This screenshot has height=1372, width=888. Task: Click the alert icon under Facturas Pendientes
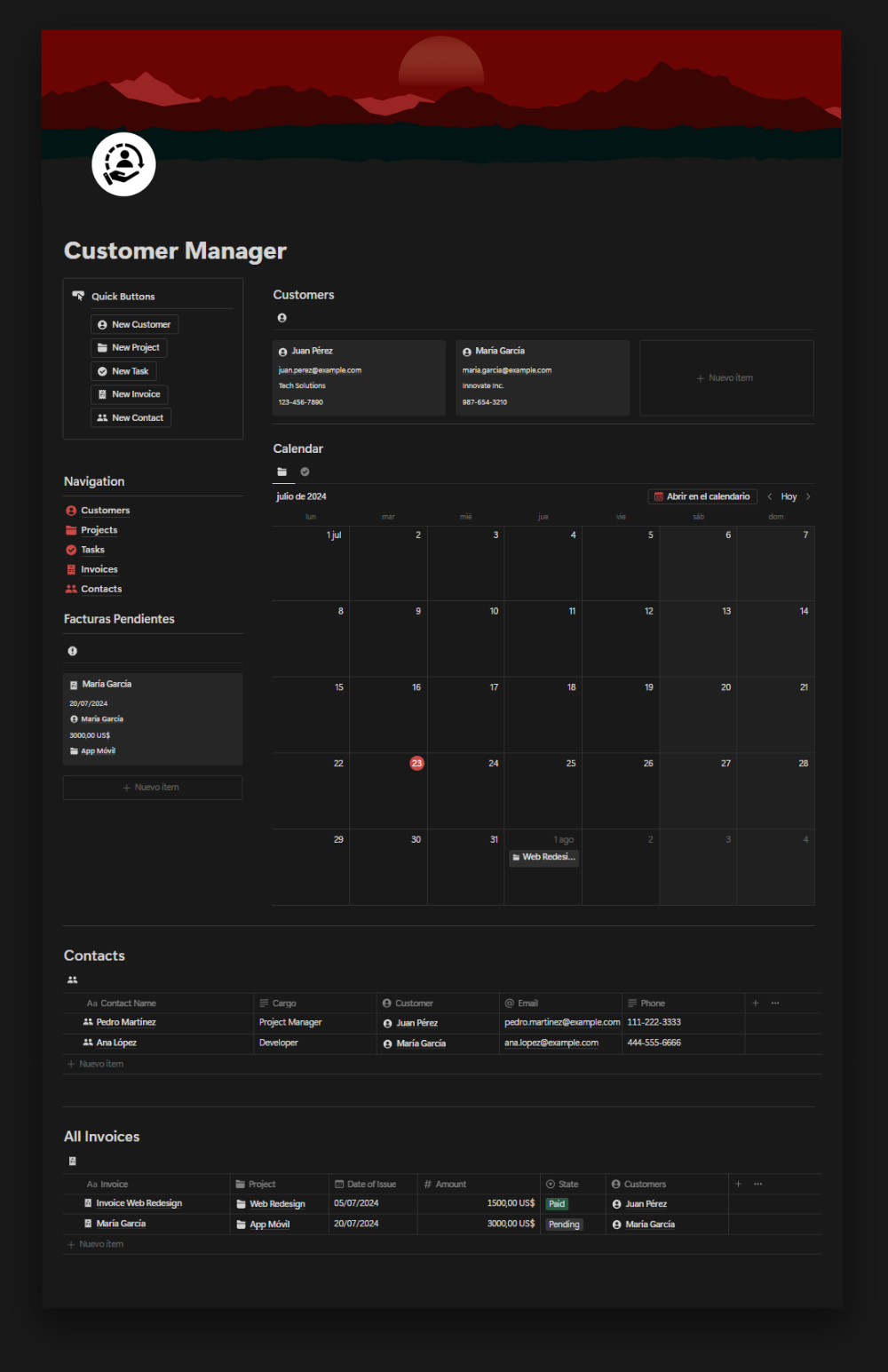click(72, 651)
